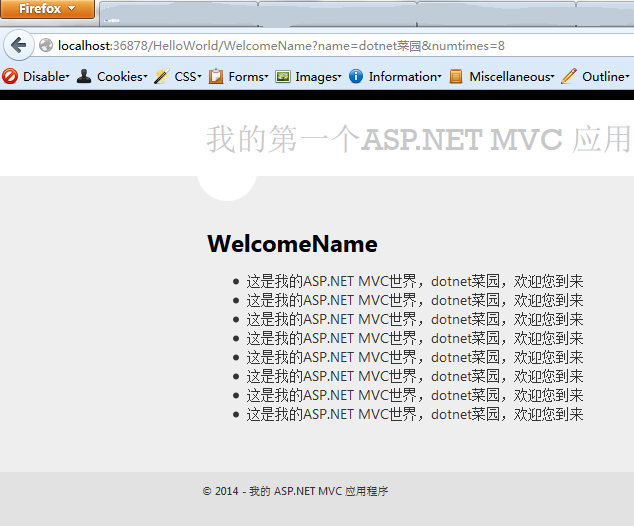Viewport: 634px width, 526px height.
Task: Click the red Disable icon
Action: (10, 76)
